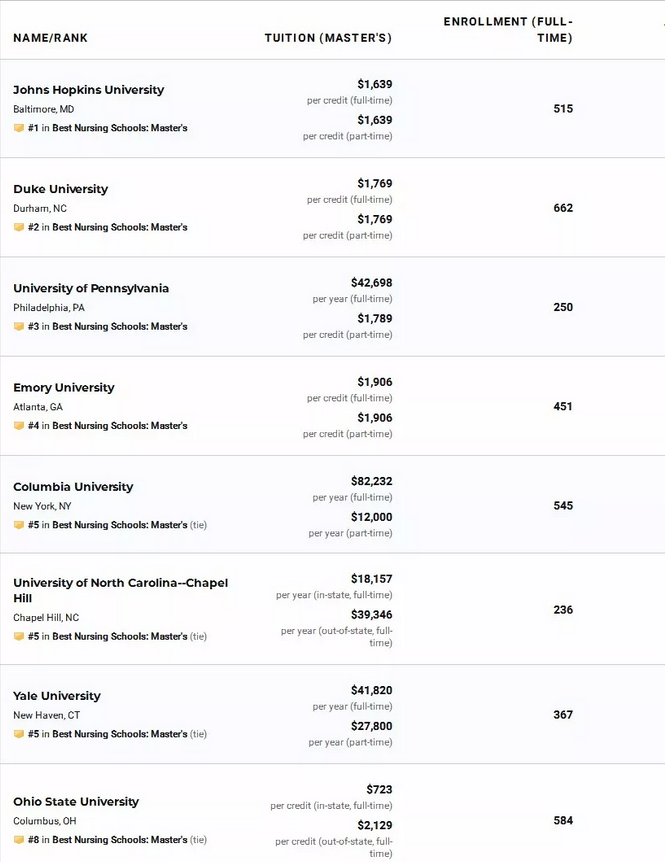The width and height of the screenshot is (668, 862).
Task: Click the badge icon beside #4 ranking
Action: pos(19,426)
